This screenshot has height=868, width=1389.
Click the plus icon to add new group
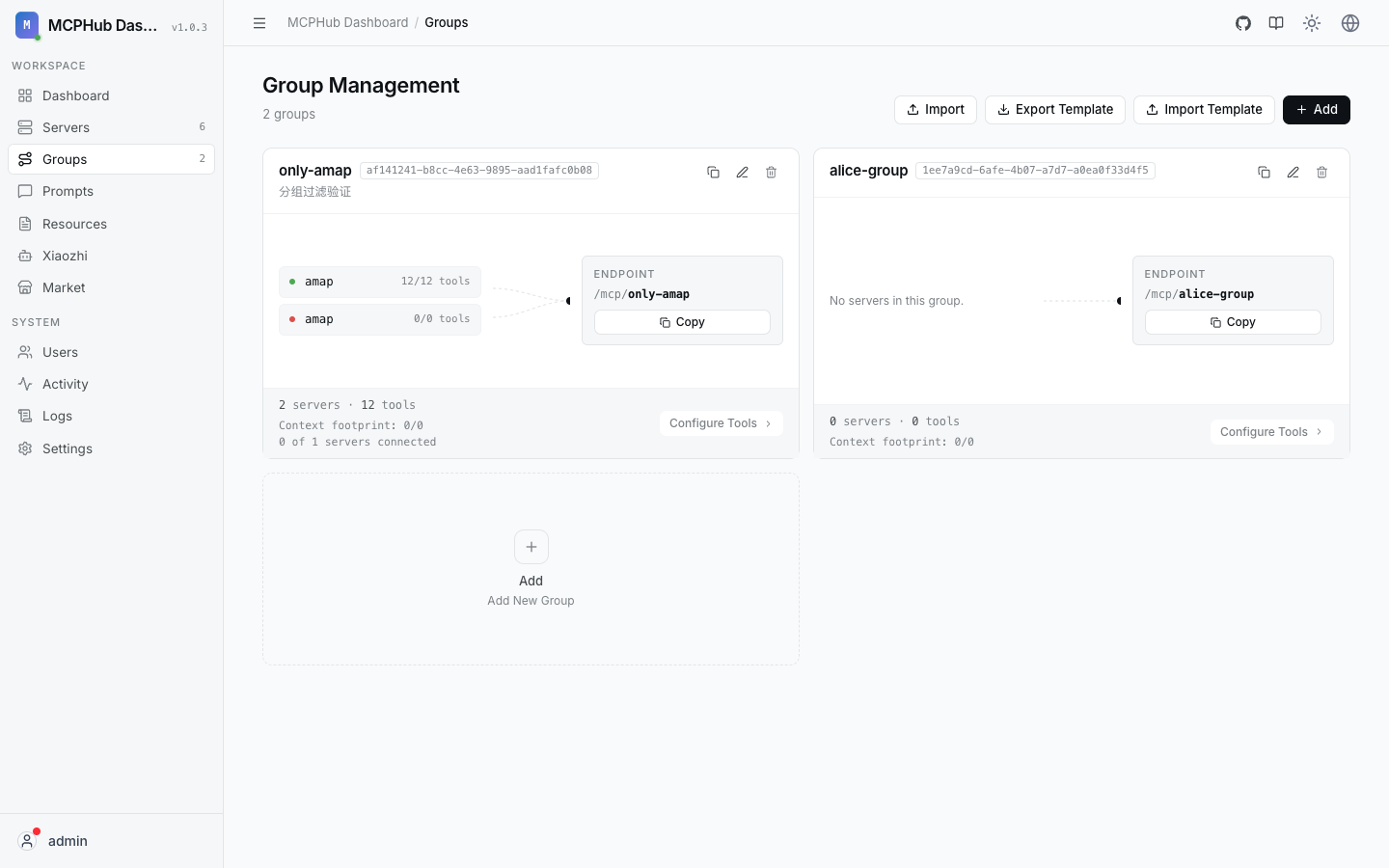[x=531, y=547]
